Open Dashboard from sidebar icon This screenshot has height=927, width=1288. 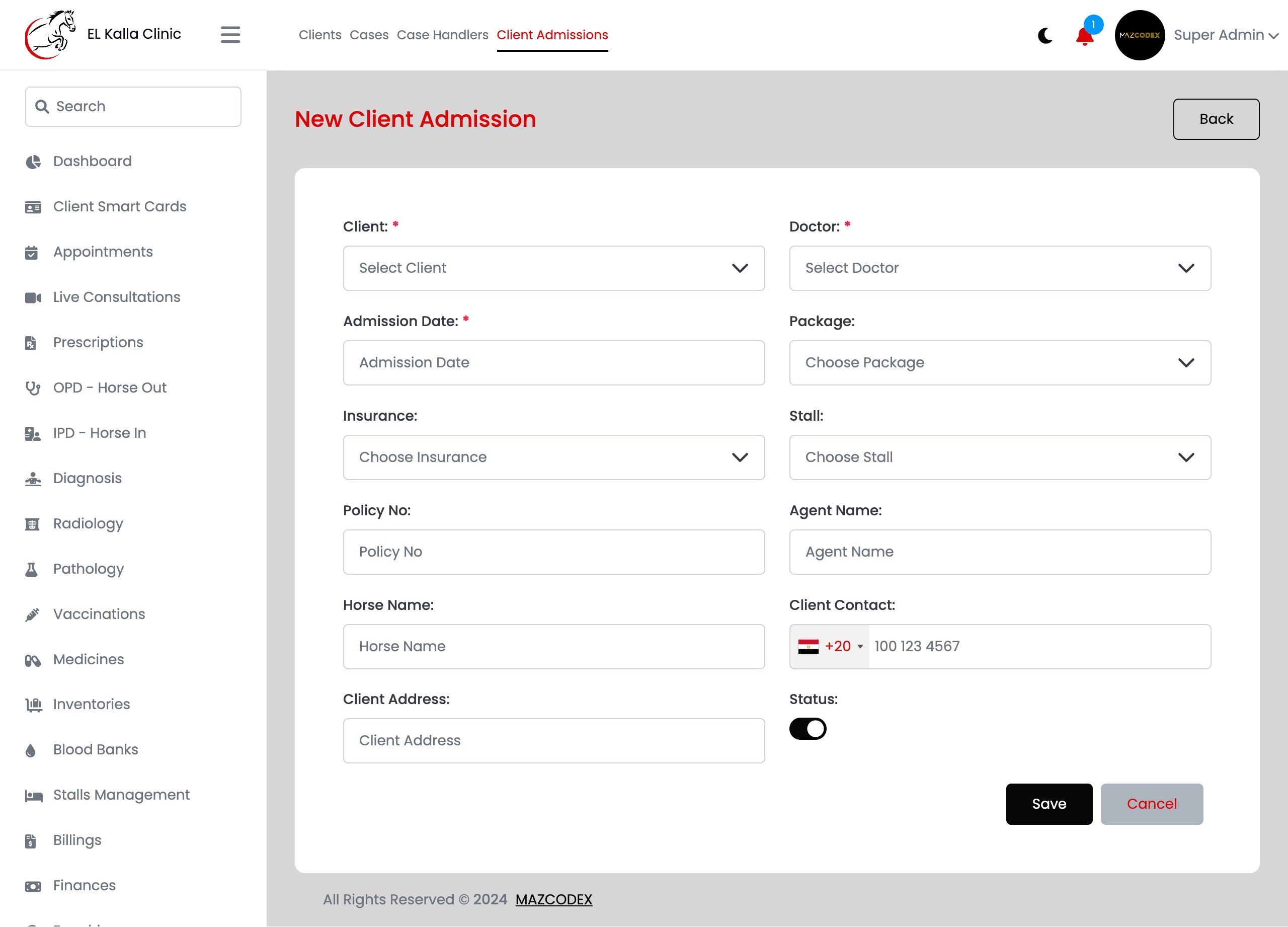coord(33,162)
